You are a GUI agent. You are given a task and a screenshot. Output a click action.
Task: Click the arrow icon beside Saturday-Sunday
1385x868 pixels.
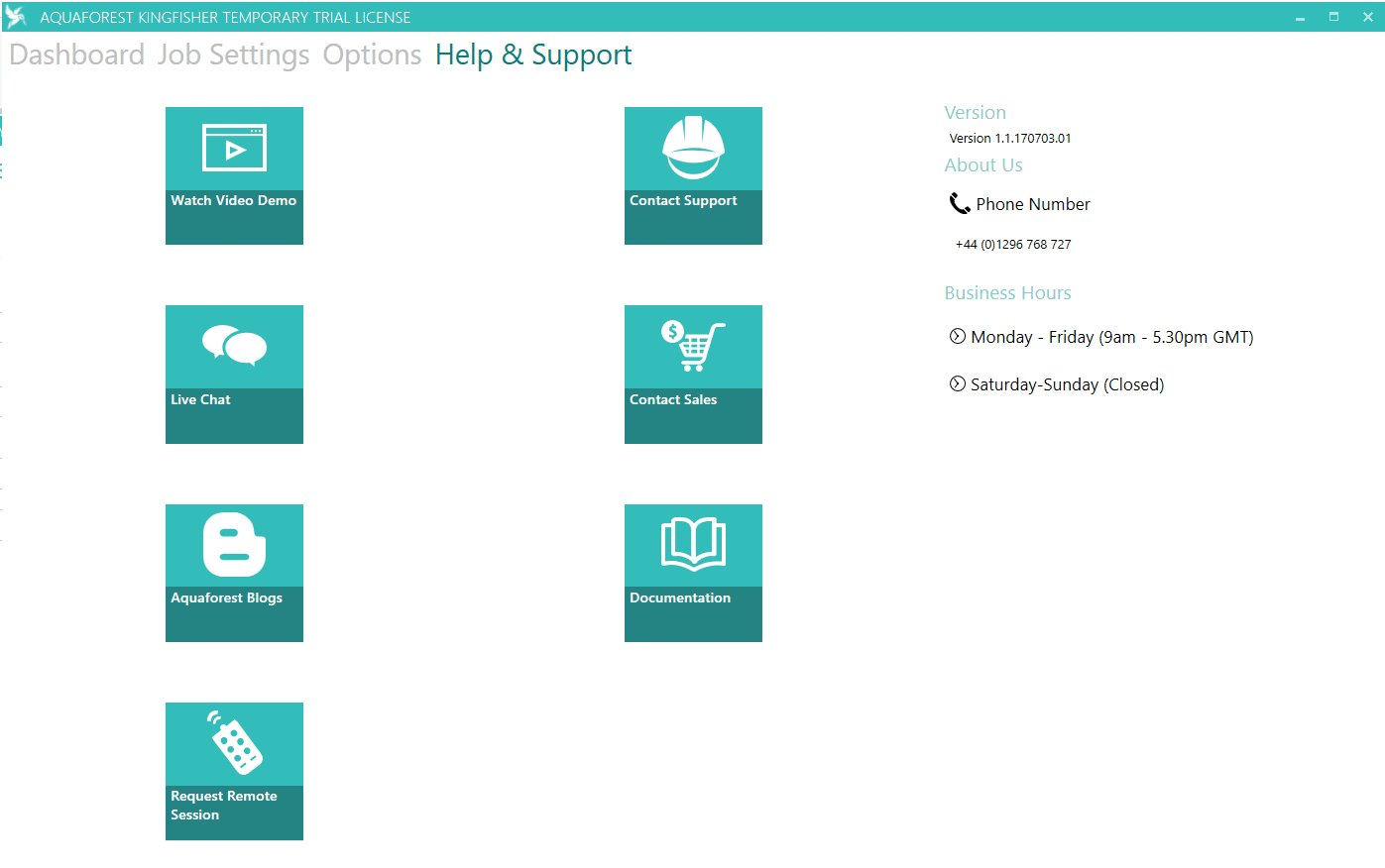pyautogui.click(x=957, y=384)
